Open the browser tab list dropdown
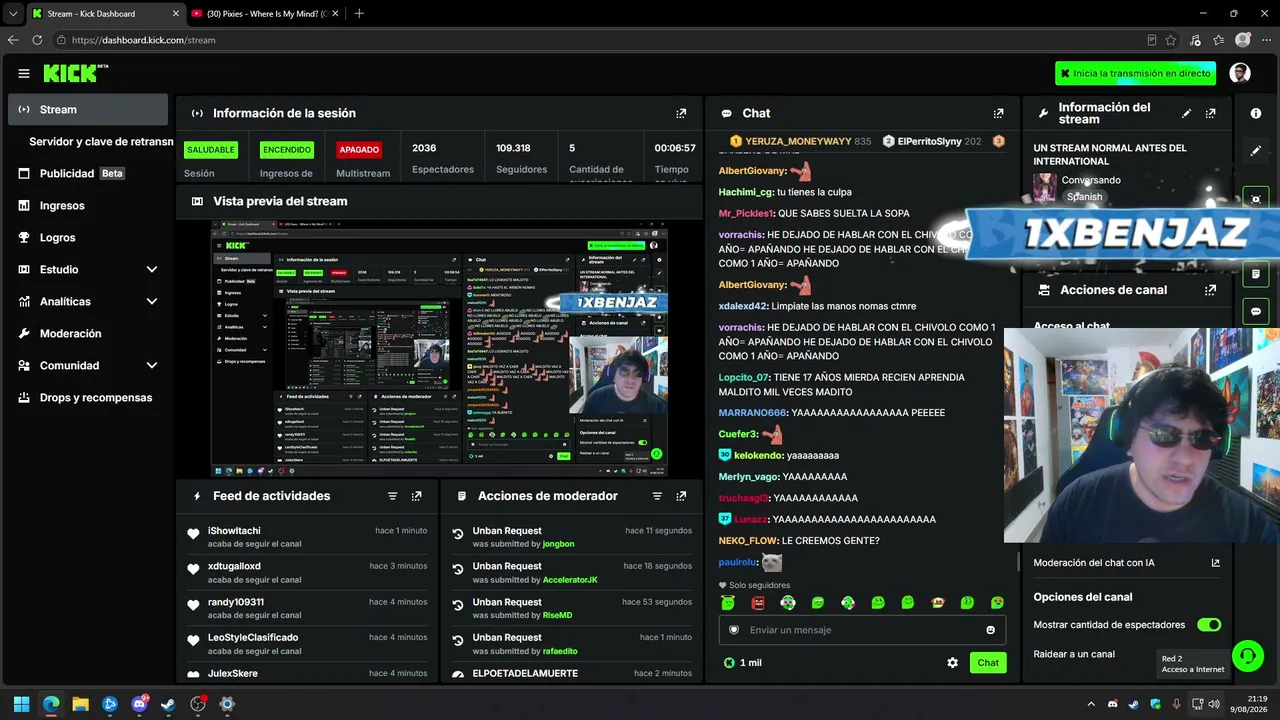The width and height of the screenshot is (1280, 720). tap(13, 14)
